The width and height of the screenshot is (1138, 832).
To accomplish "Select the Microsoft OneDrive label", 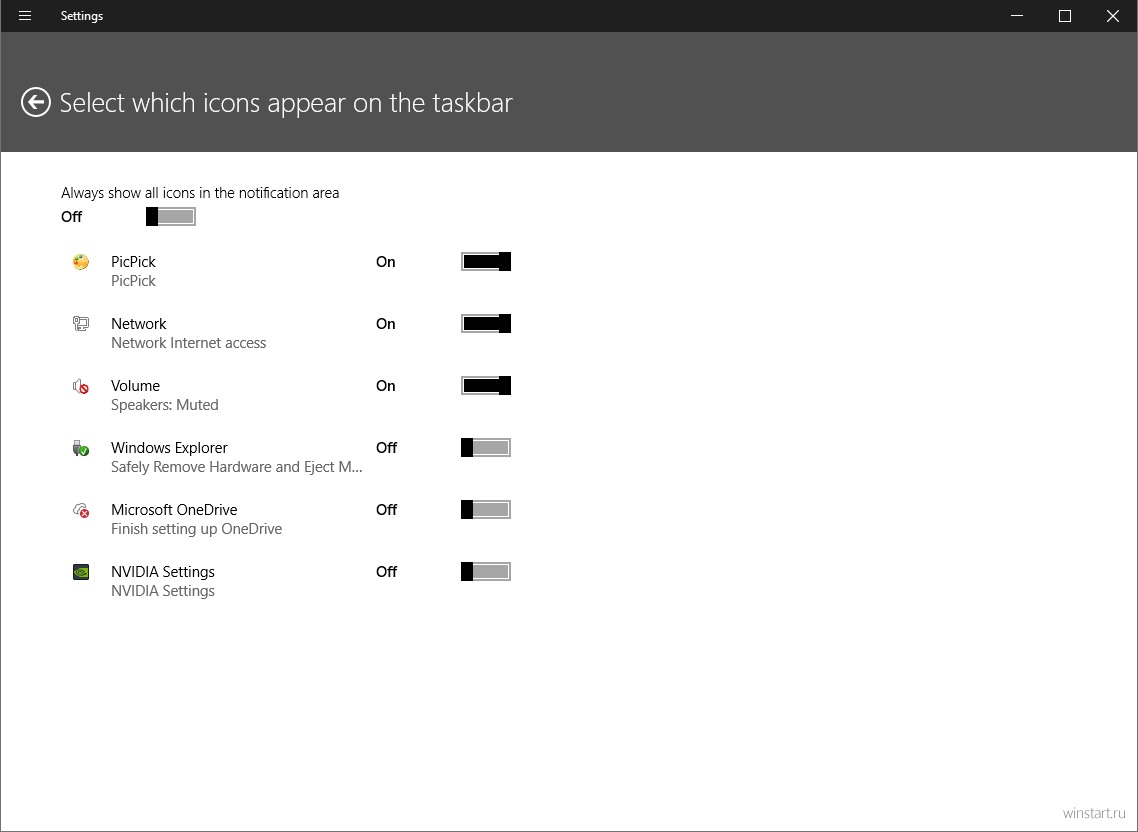I will [174, 510].
